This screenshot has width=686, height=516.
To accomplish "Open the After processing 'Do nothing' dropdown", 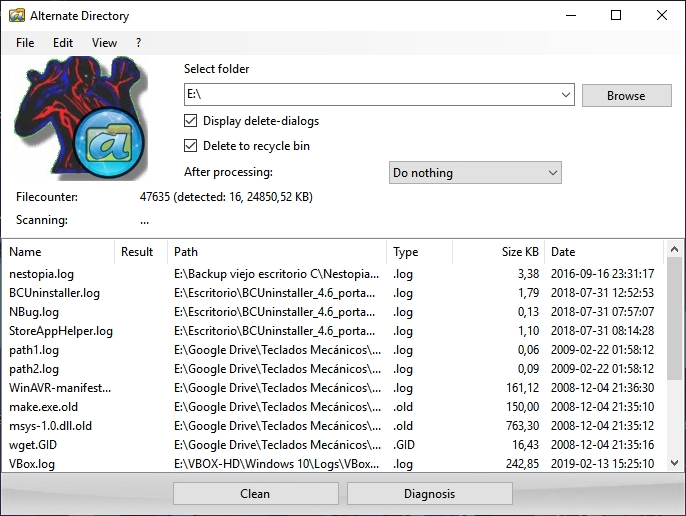I will (475, 173).
